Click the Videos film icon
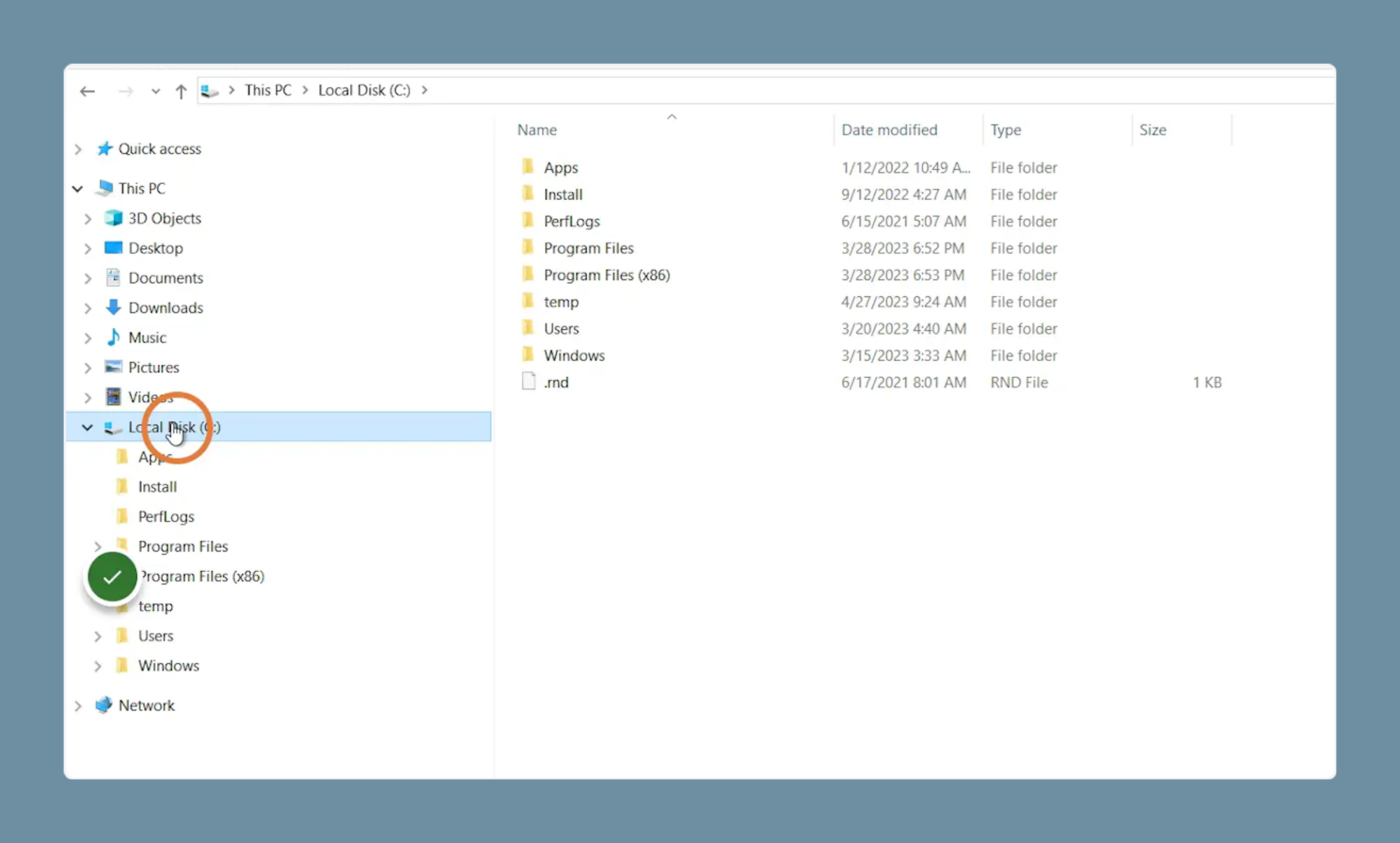 [x=113, y=396]
